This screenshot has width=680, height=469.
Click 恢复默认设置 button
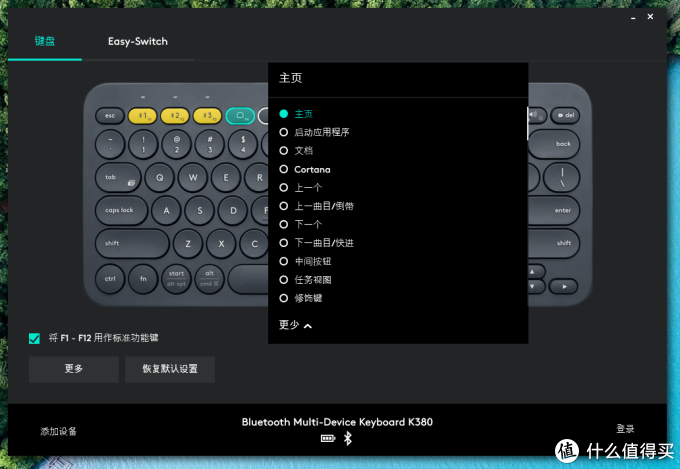click(170, 369)
